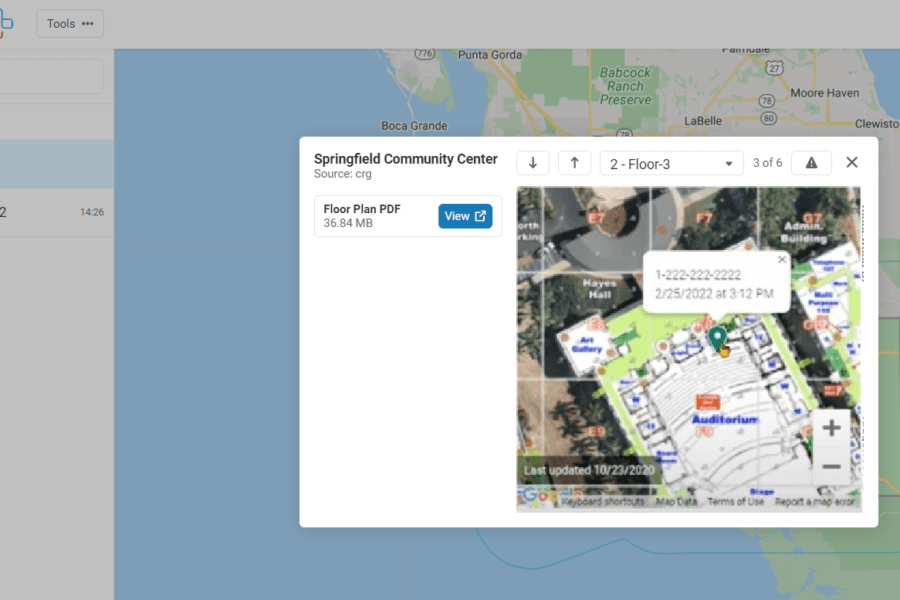The width and height of the screenshot is (900, 600).
Task: Dismiss the phone number info popup
Action: click(782, 260)
